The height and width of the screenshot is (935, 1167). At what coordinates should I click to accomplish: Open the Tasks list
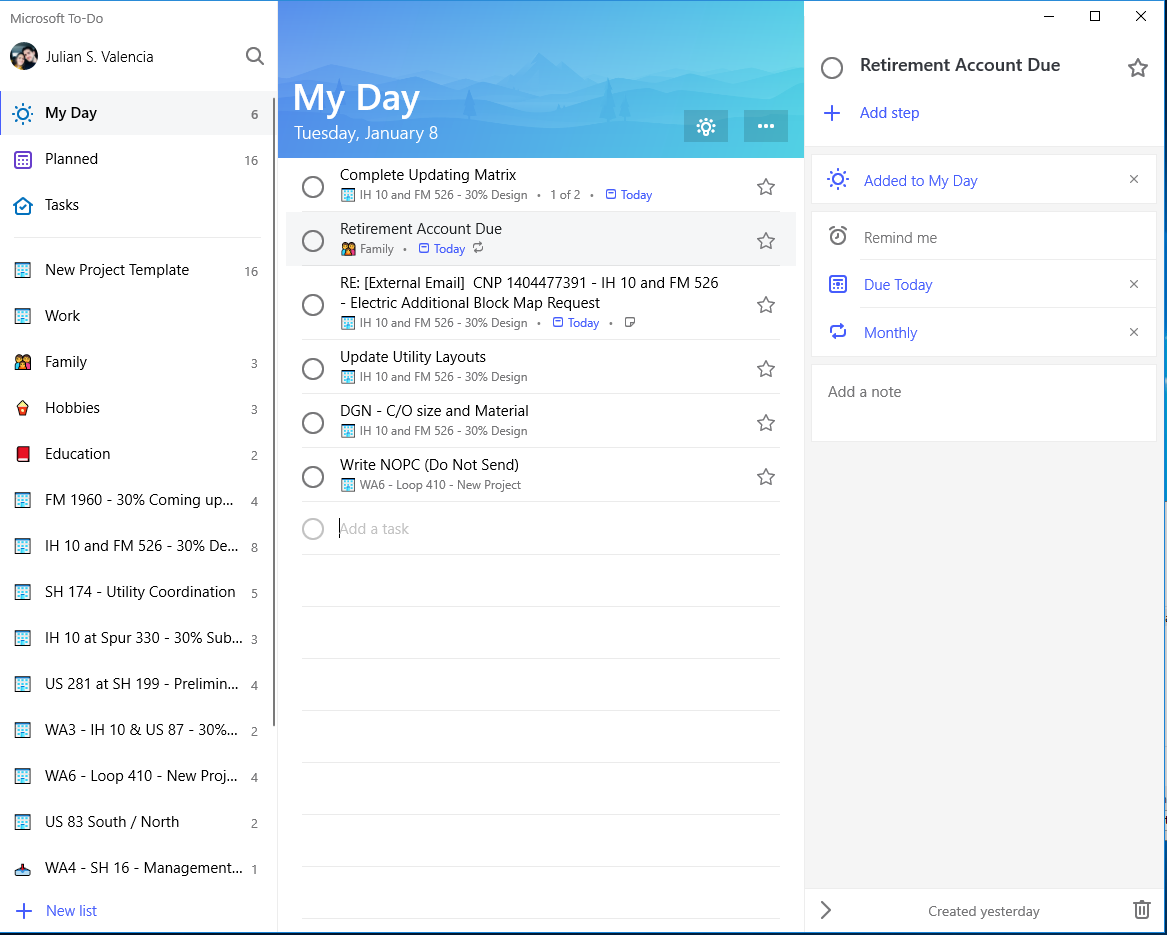(x=138, y=205)
